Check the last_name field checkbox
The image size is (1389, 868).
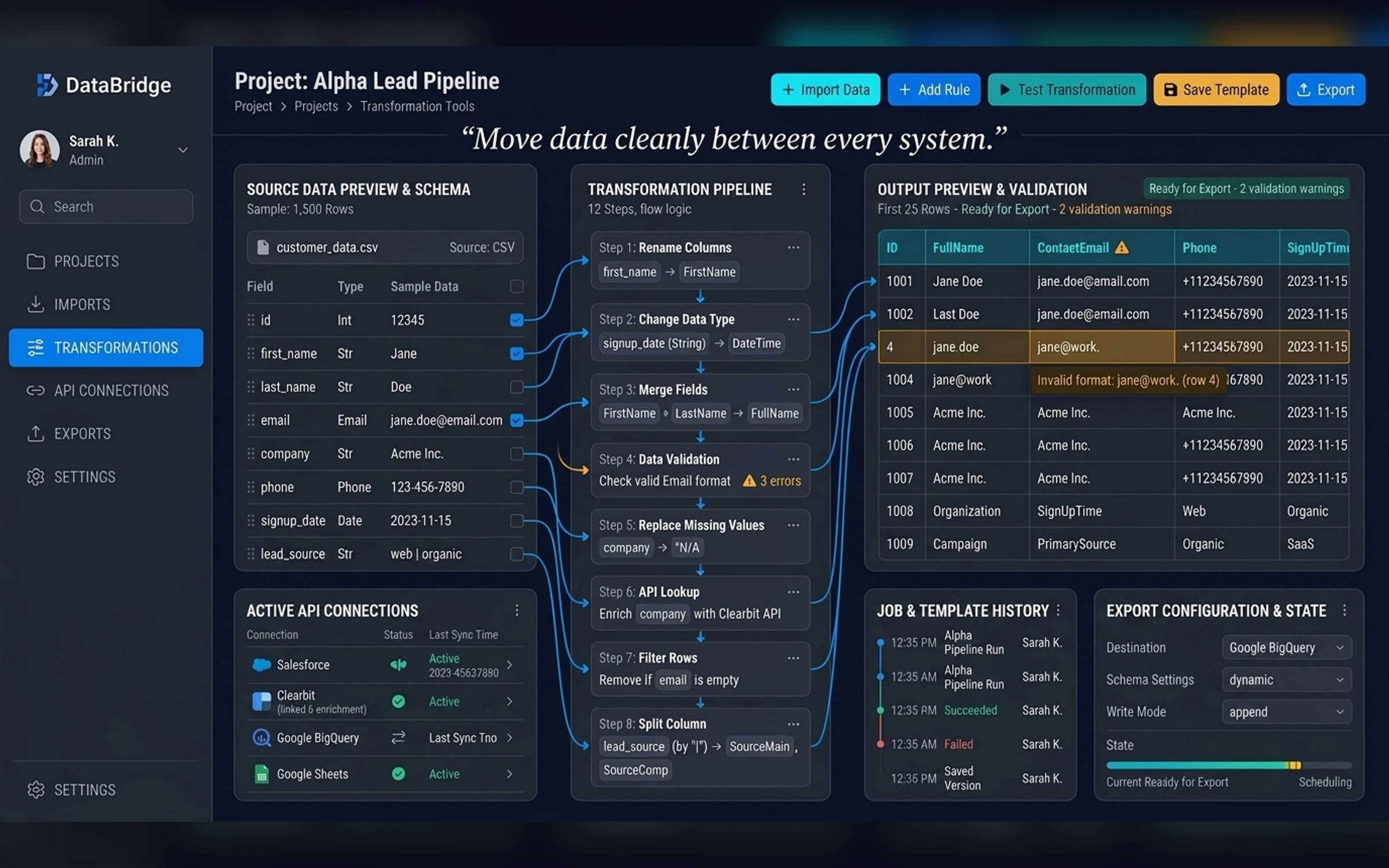pyautogui.click(x=517, y=387)
